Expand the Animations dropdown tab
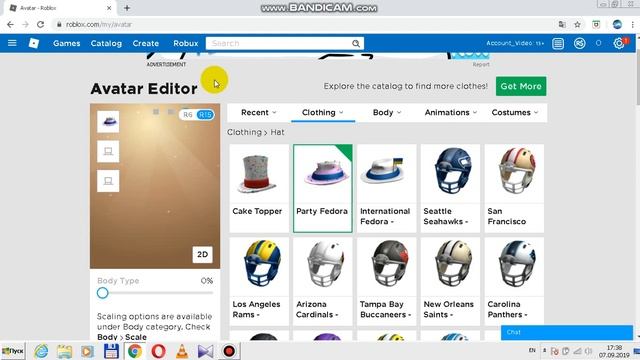 (450, 113)
